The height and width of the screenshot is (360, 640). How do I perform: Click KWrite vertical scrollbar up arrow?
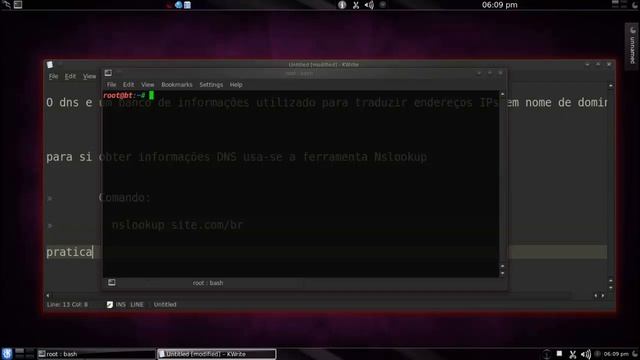click(611, 86)
